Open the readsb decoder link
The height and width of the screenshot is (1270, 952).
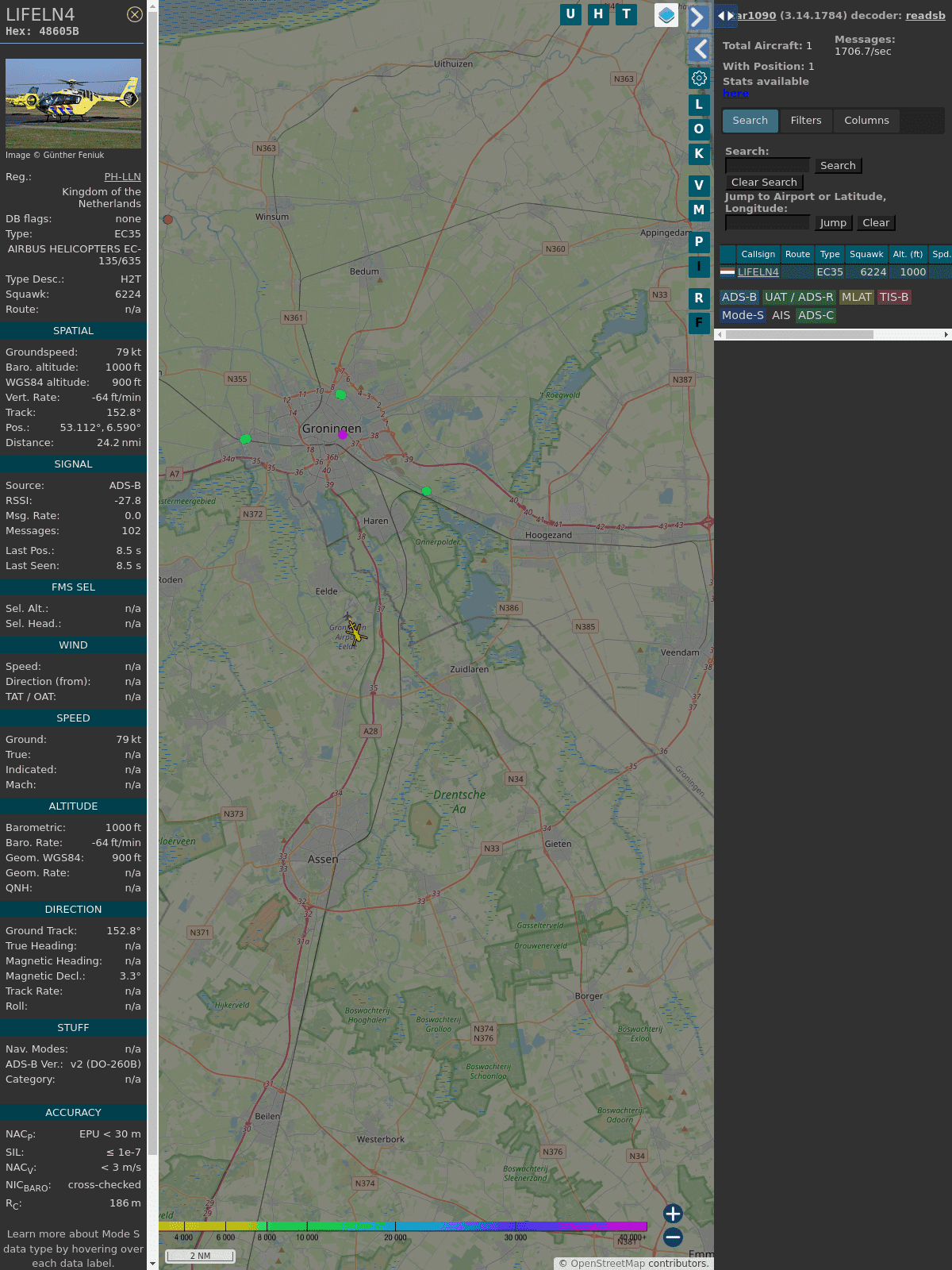[925, 15]
